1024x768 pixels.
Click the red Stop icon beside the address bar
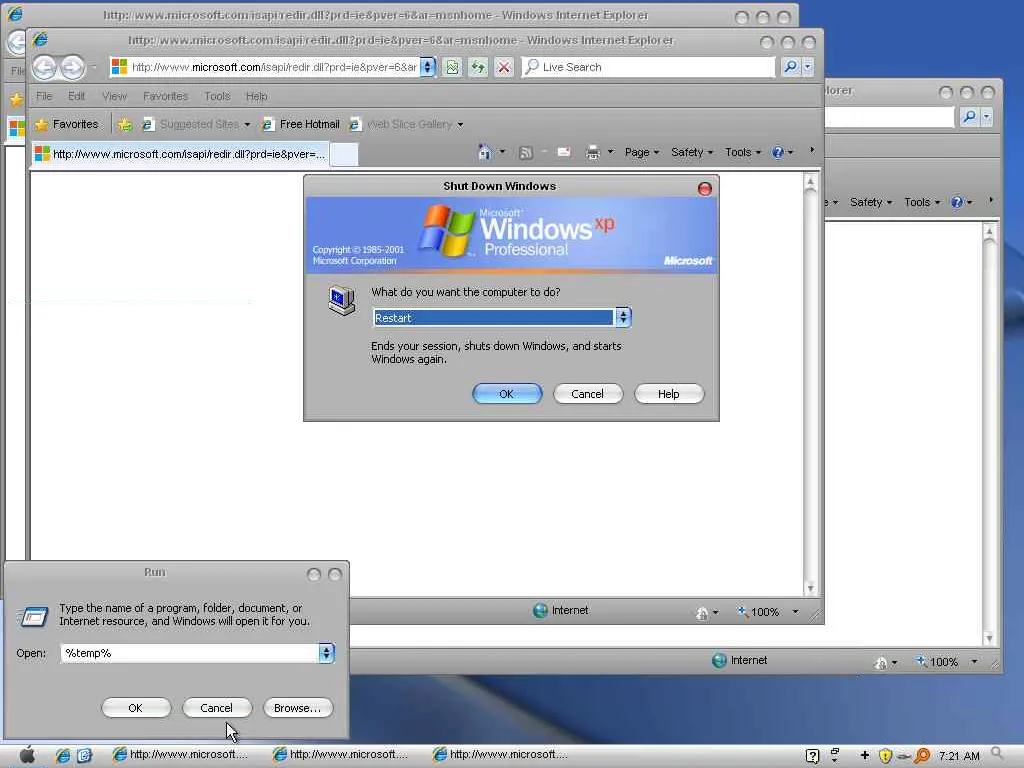coord(504,67)
